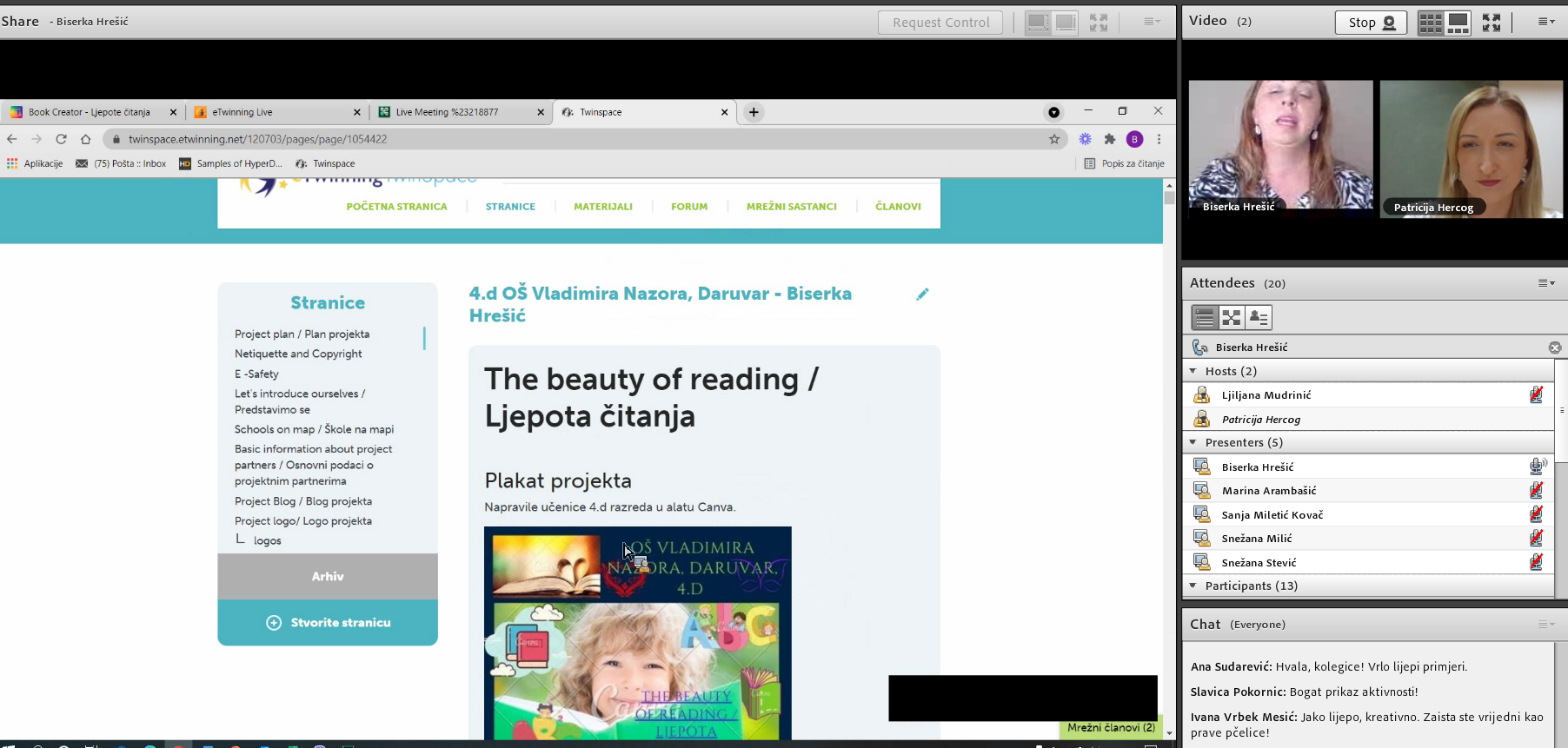The width and height of the screenshot is (1568, 748).
Task: Open a new browser tab
Action: 754,112
